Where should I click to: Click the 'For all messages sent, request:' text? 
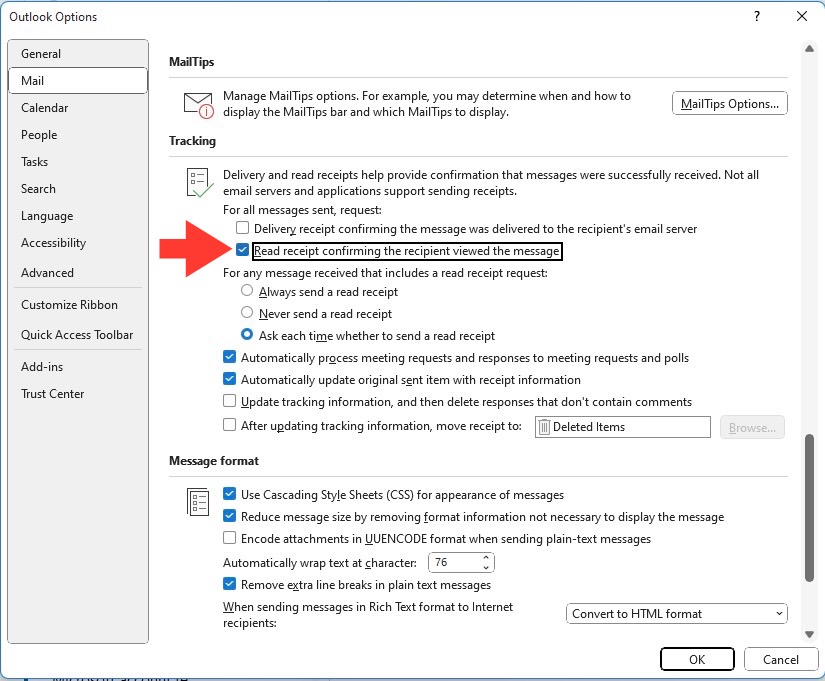point(302,210)
